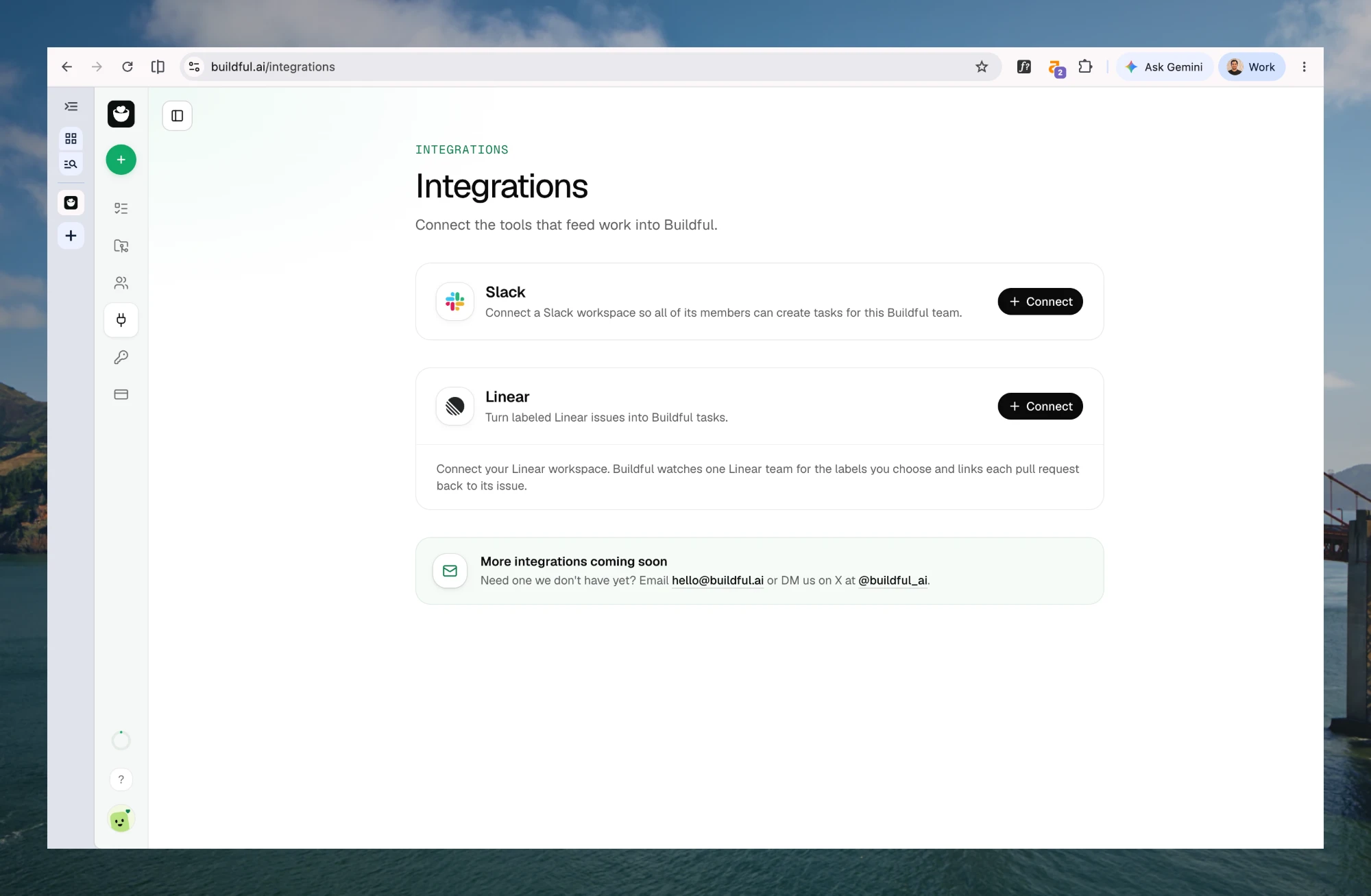Connect the Linear integration

tap(1040, 407)
